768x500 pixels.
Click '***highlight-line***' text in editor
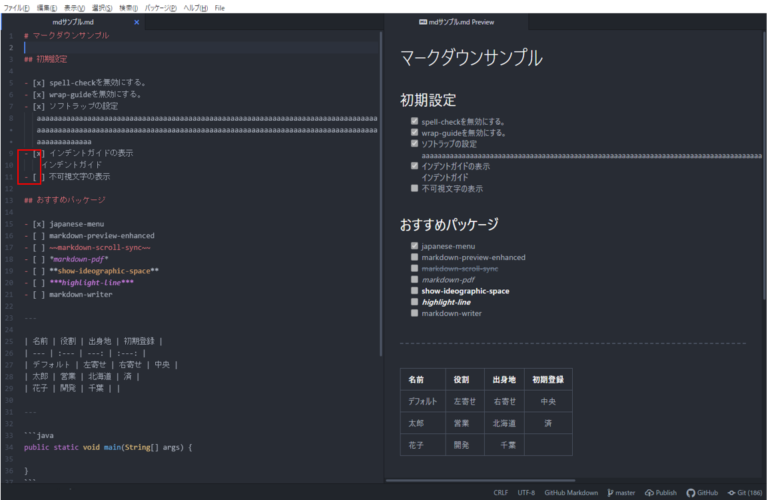pos(91,283)
